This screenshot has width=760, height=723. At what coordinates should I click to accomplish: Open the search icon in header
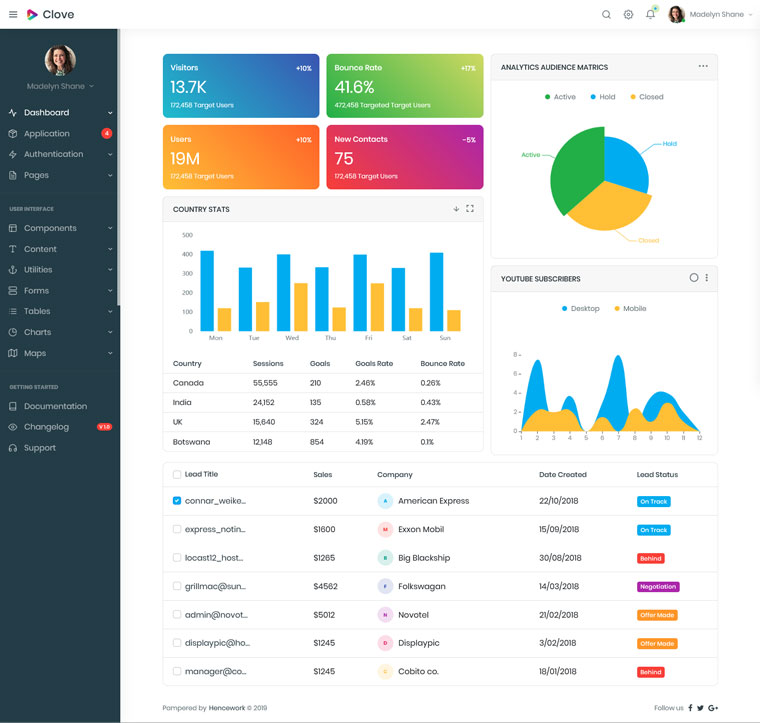tap(606, 15)
